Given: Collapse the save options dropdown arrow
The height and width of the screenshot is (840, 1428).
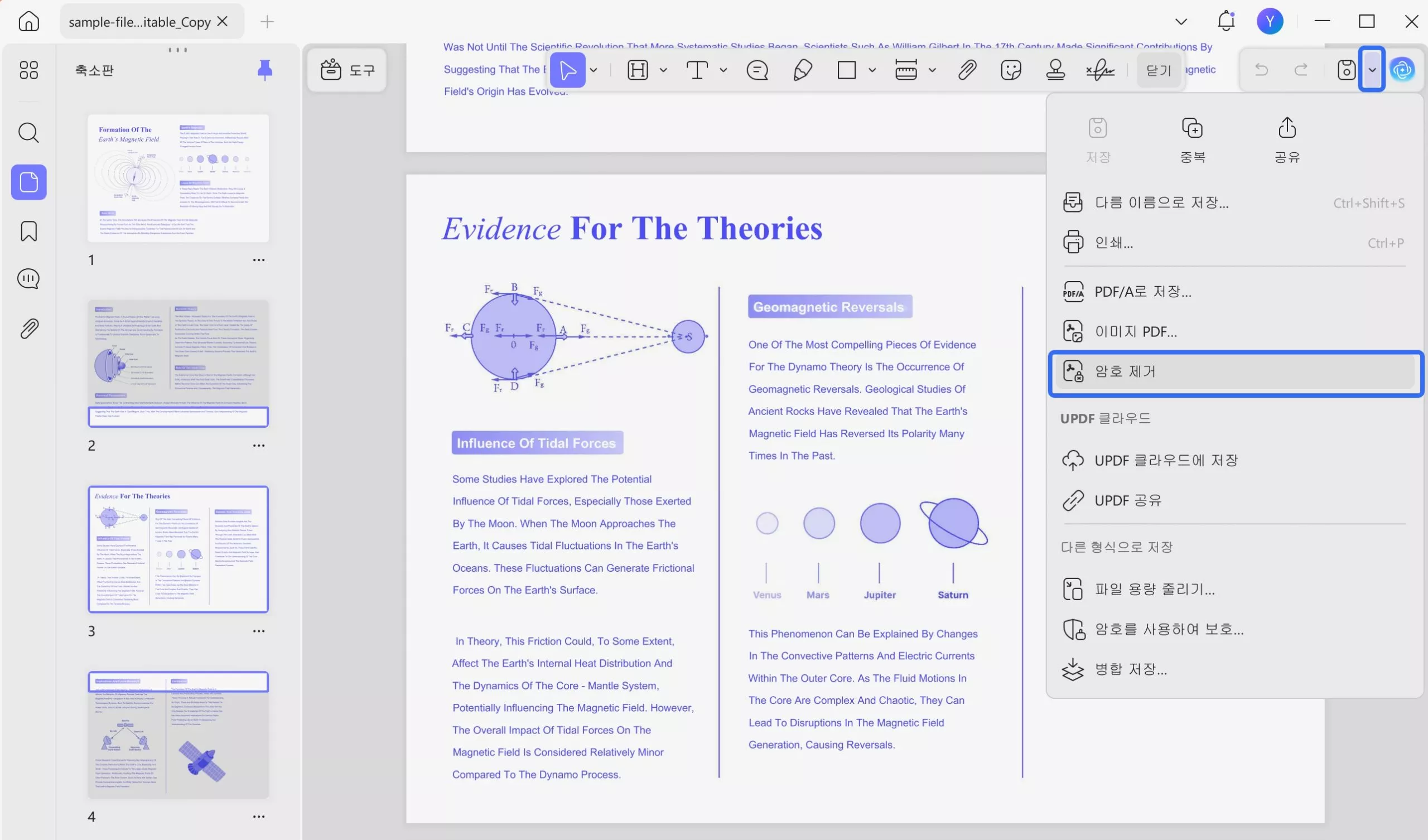Looking at the screenshot, I should pyautogui.click(x=1372, y=70).
